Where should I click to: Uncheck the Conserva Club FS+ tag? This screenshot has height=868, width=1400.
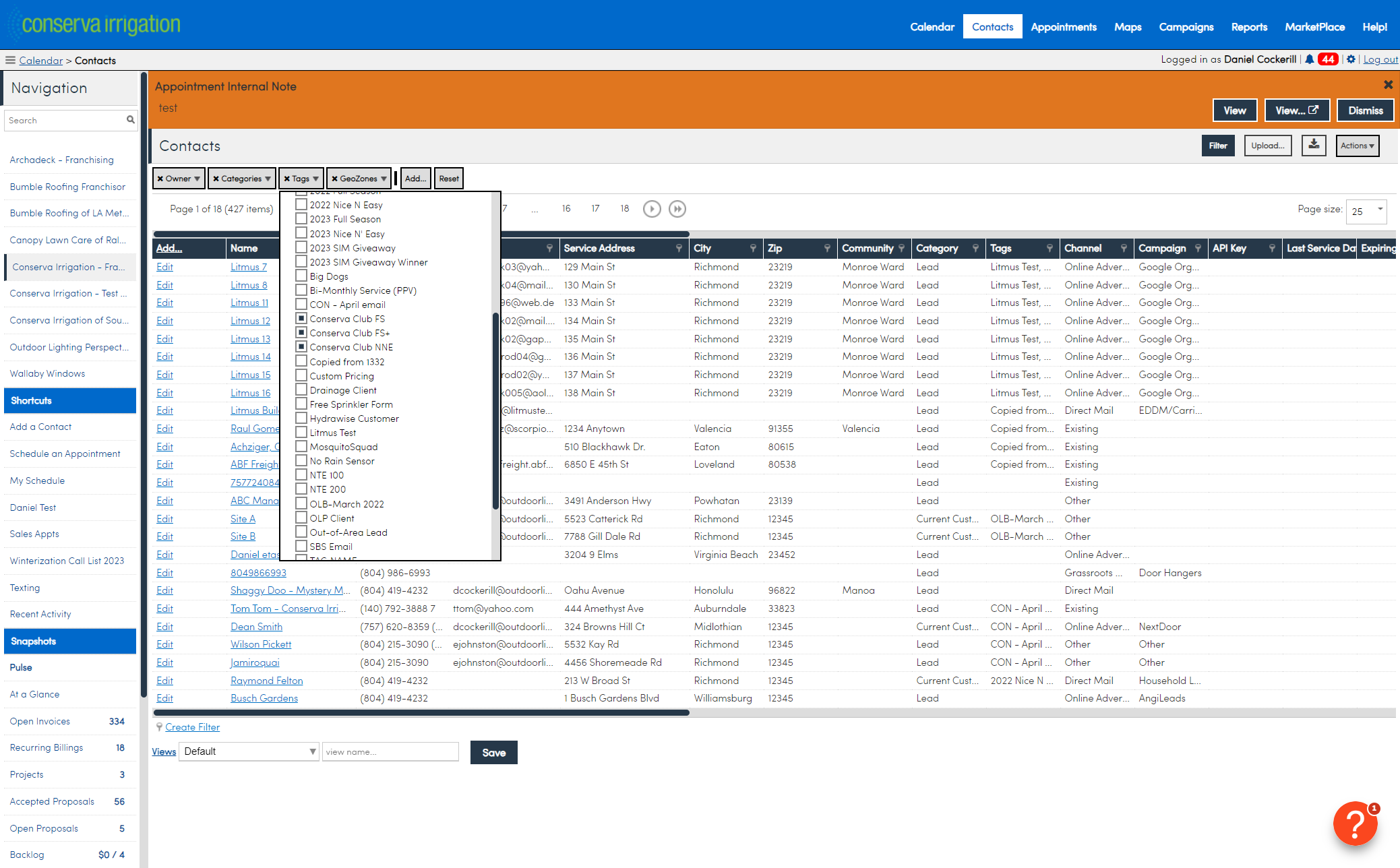[301, 332]
